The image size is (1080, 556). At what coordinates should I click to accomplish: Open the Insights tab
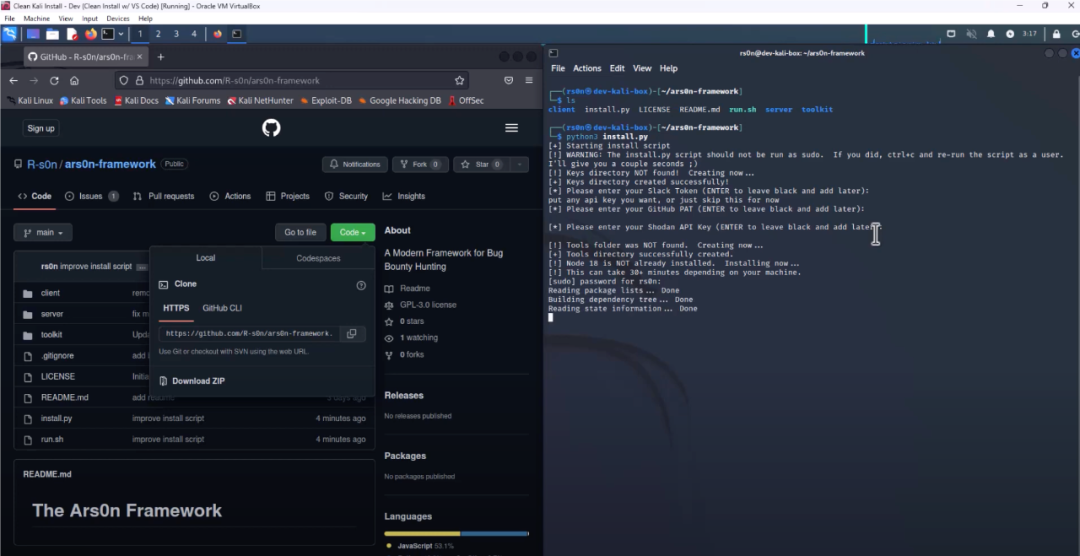[404, 196]
